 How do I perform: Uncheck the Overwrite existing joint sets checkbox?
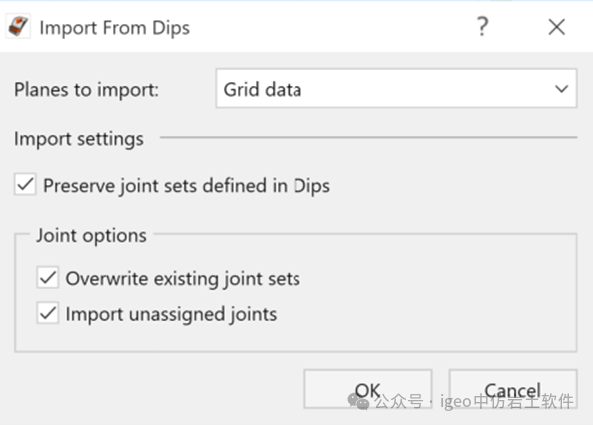[48, 278]
